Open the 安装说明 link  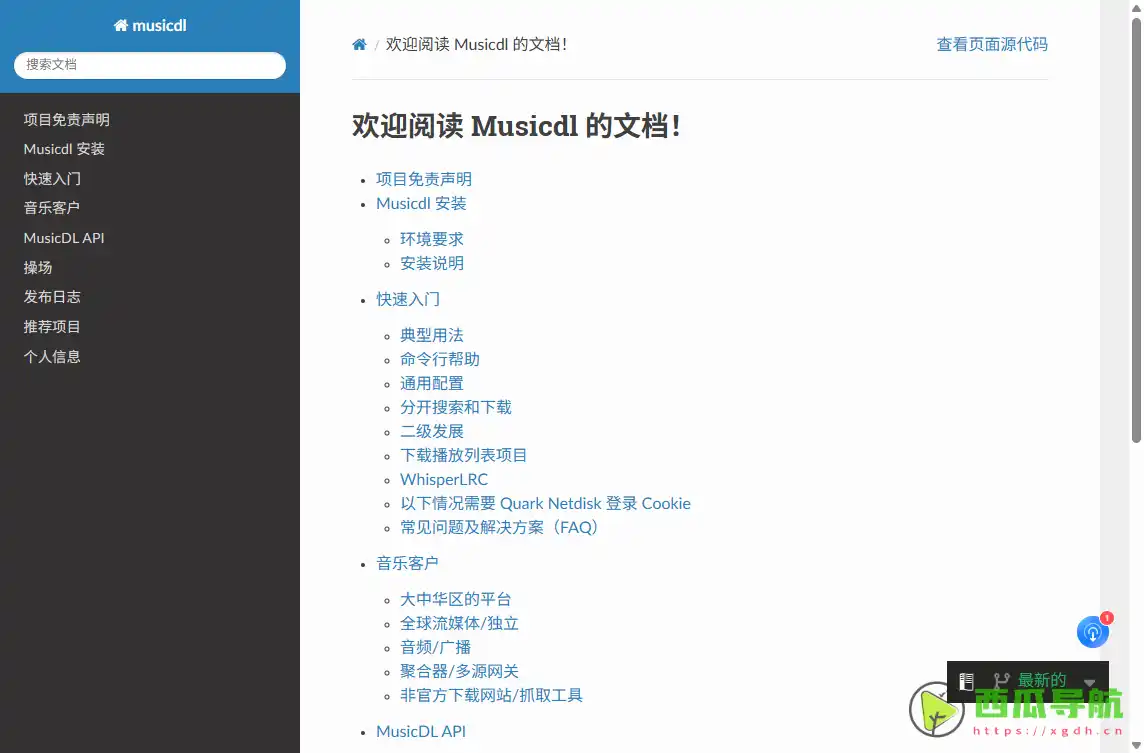(x=432, y=263)
